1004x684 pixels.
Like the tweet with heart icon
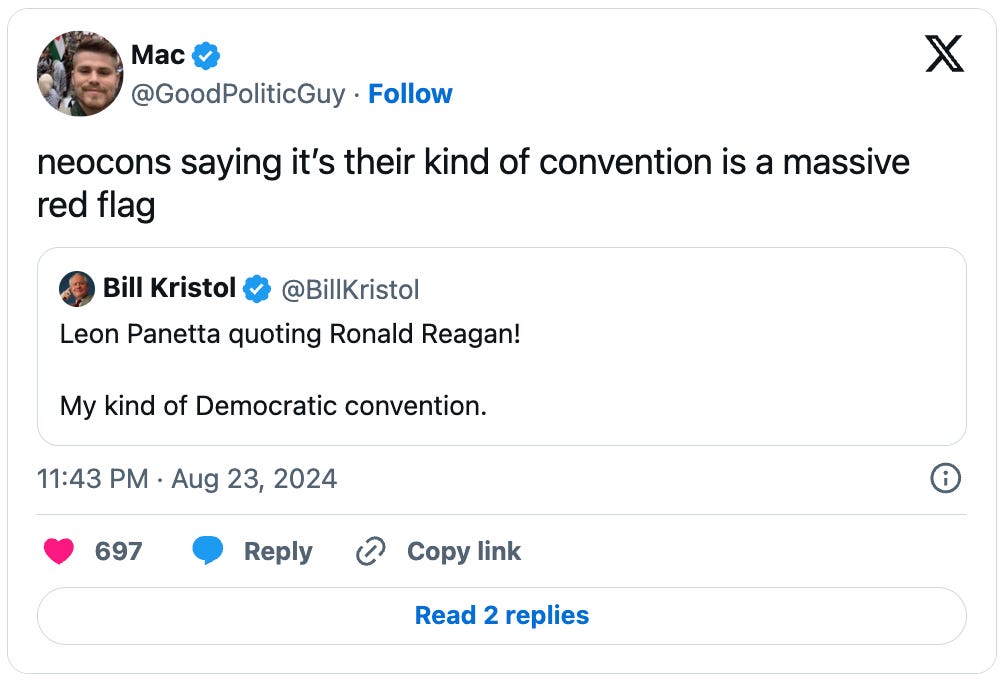coord(59,551)
